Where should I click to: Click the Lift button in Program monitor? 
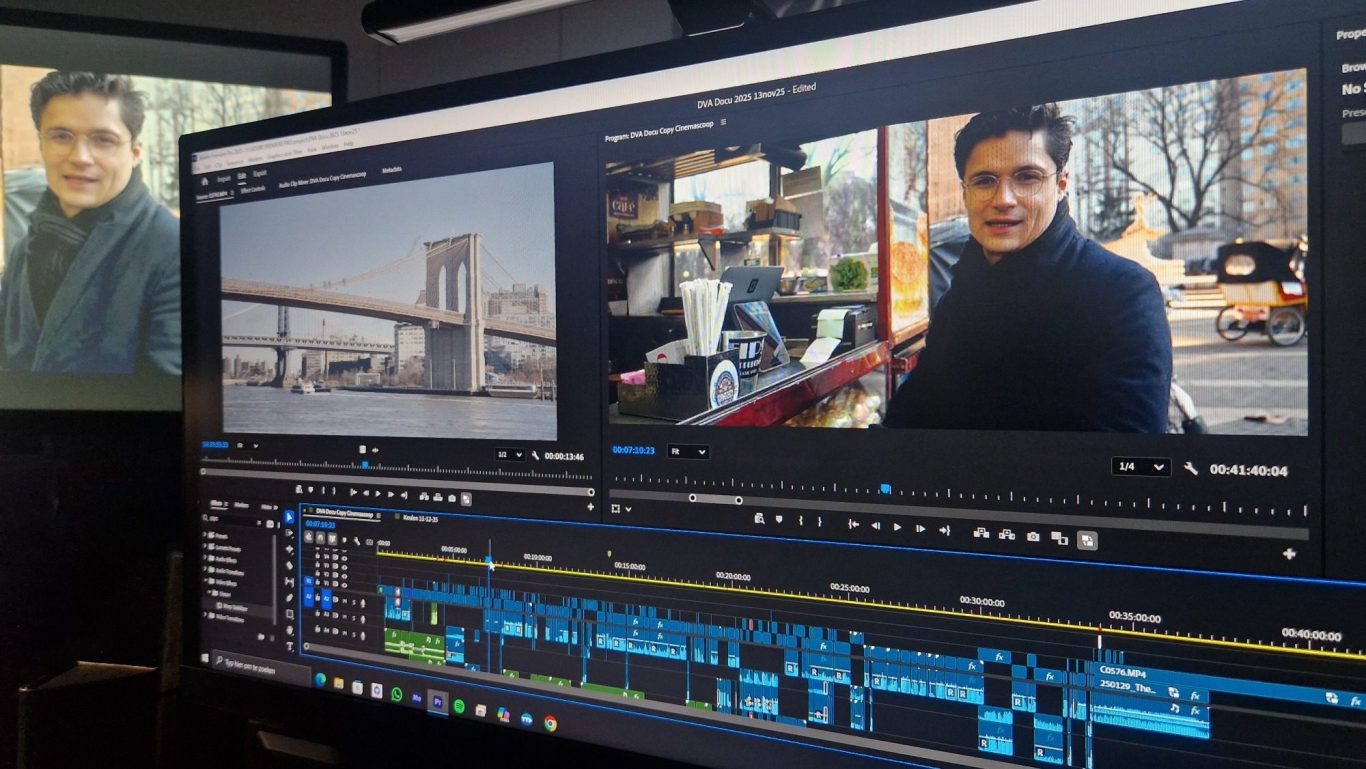pyautogui.click(x=981, y=533)
